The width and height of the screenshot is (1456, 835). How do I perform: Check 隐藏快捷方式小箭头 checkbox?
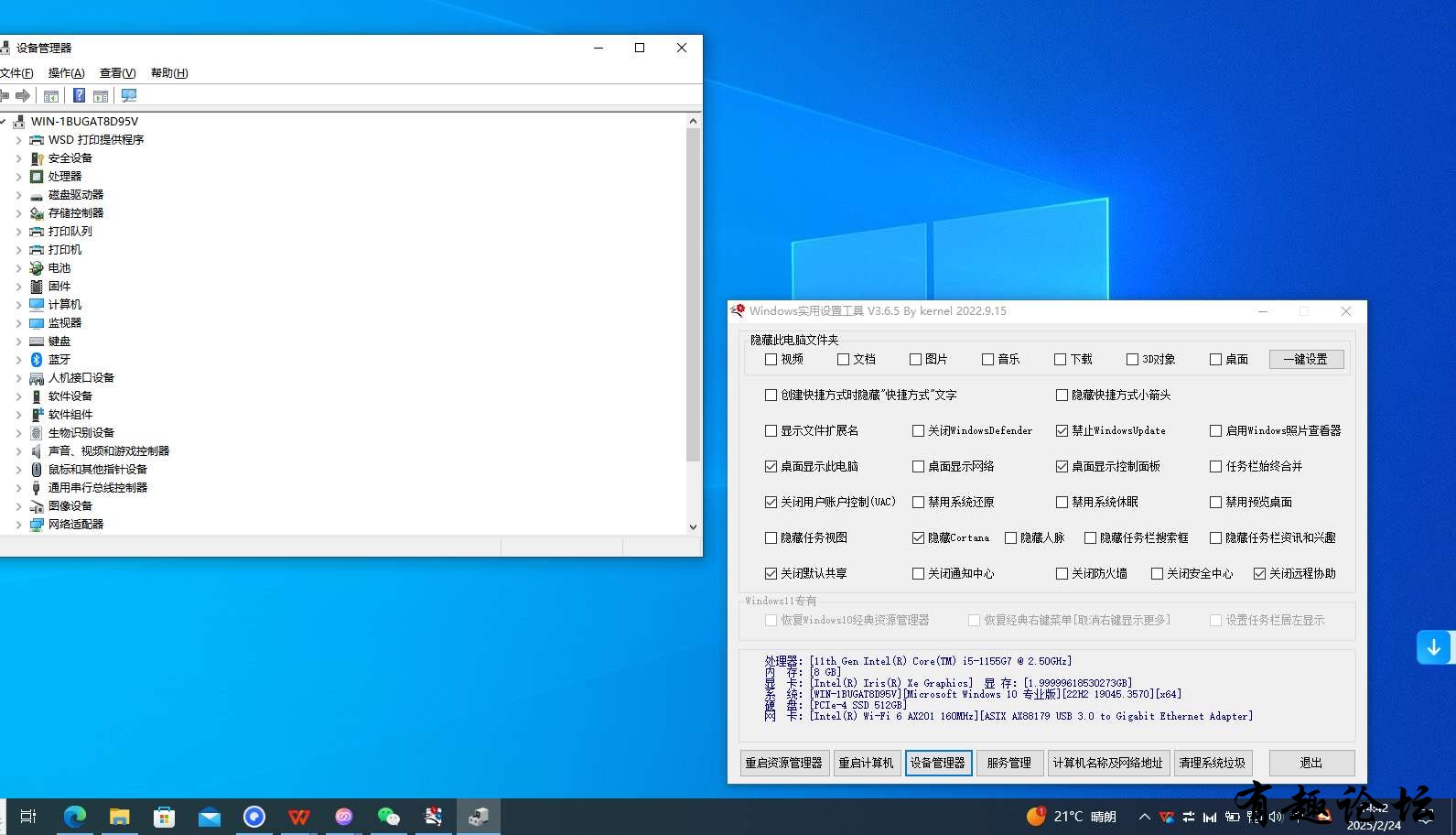(x=1062, y=395)
